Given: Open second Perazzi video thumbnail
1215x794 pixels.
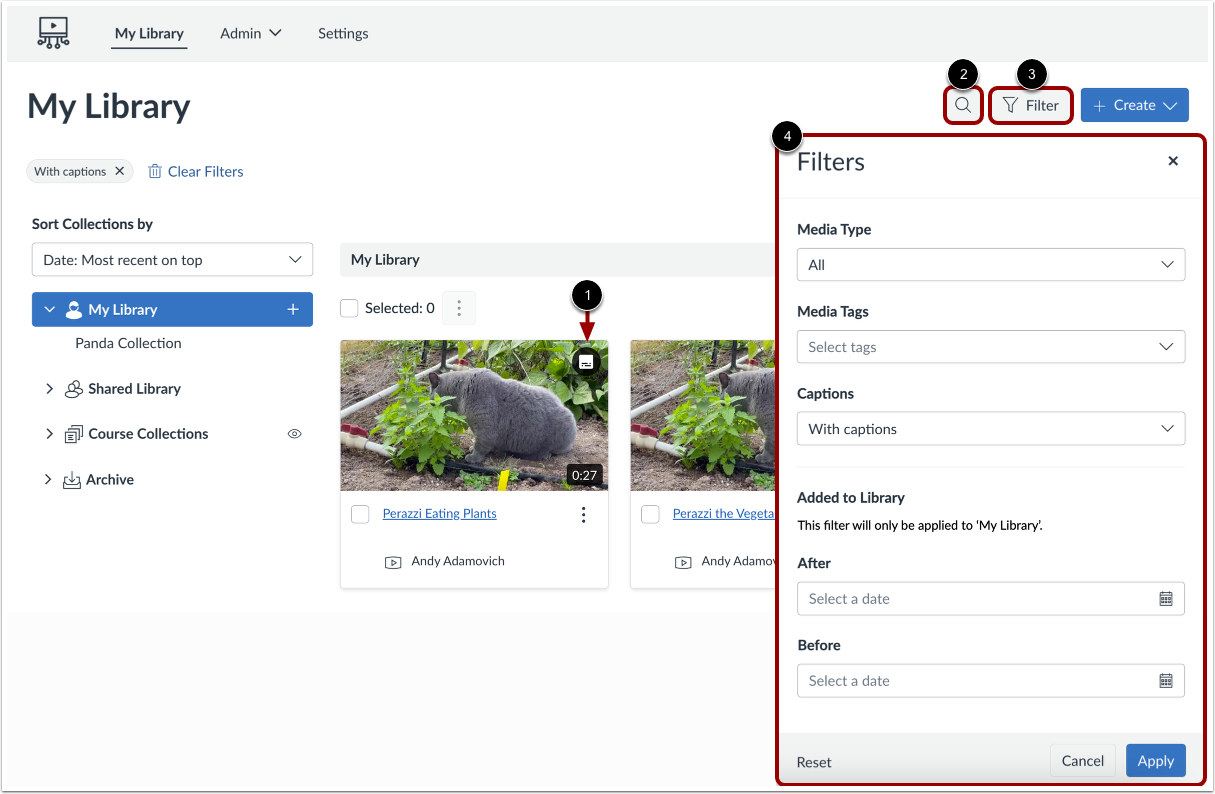Looking at the screenshot, I should click(703, 415).
